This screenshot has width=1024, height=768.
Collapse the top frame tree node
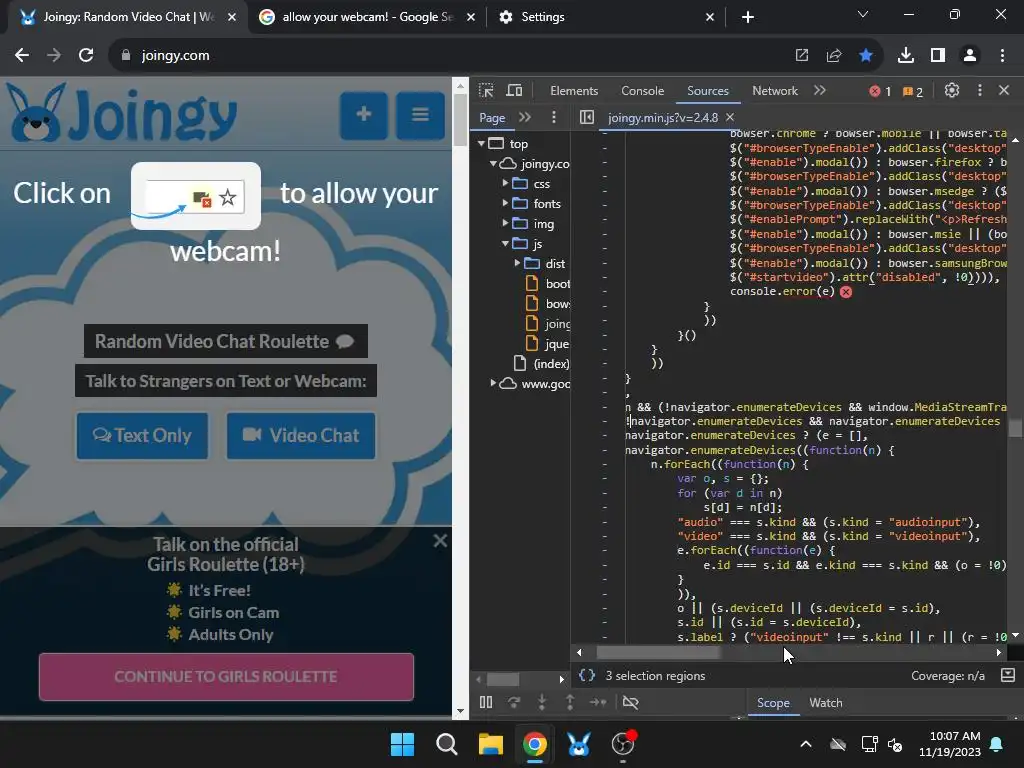[481, 143]
